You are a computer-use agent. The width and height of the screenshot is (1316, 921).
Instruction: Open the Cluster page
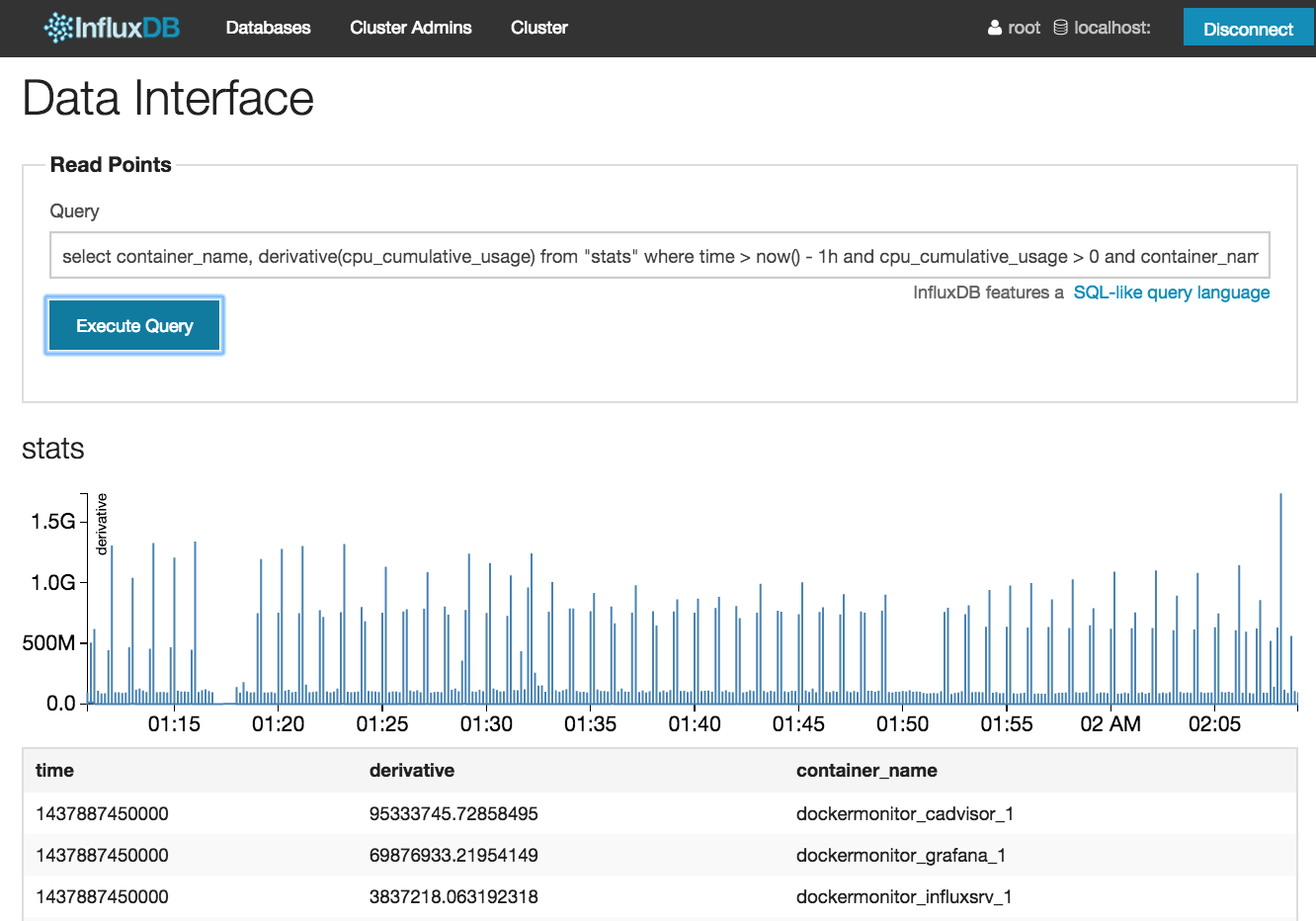tap(539, 28)
